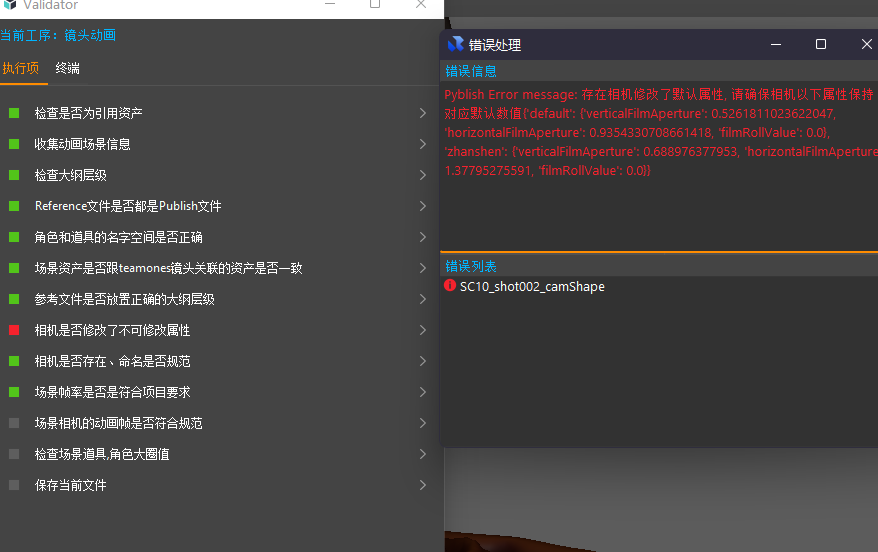Click green status square of 相机是否存在、命名是否规范
Viewport: 878px width, 552px height.
click(14, 361)
